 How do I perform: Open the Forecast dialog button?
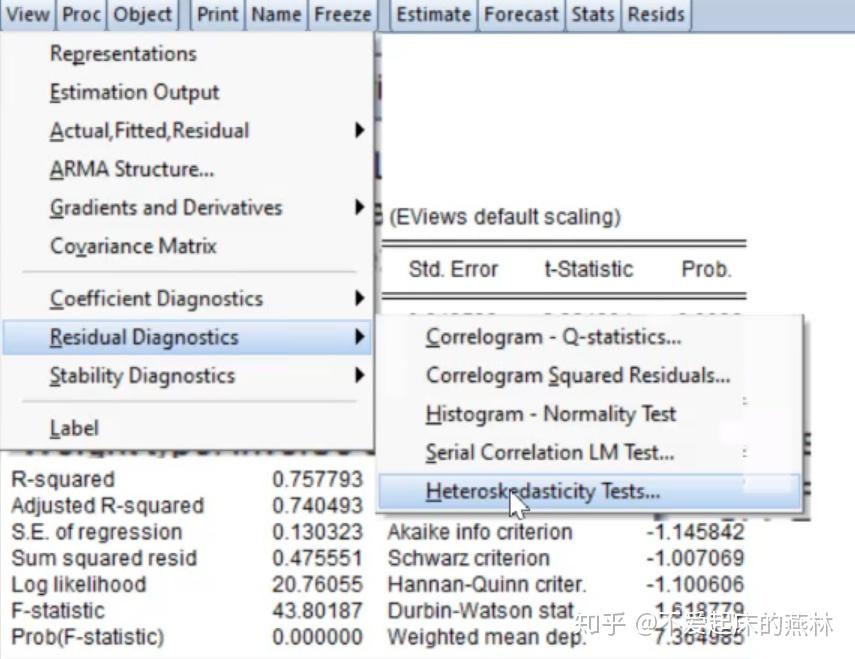[x=522, y=14]
